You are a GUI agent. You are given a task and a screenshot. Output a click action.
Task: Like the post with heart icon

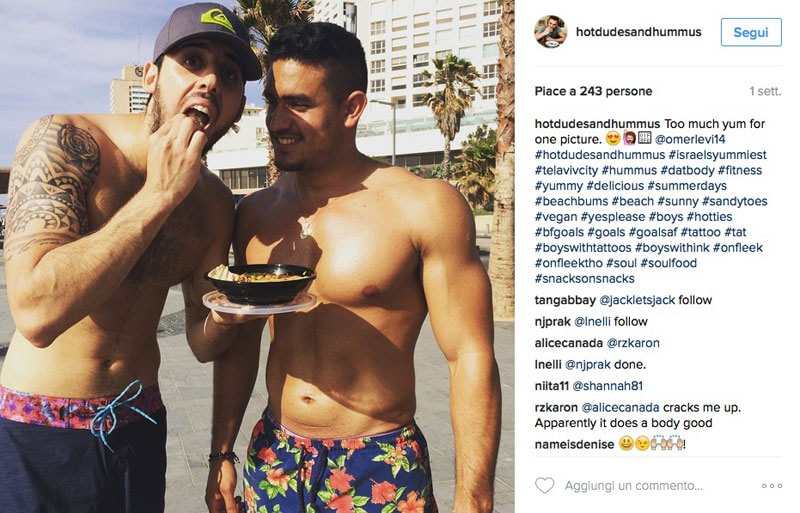coord(544,485)
